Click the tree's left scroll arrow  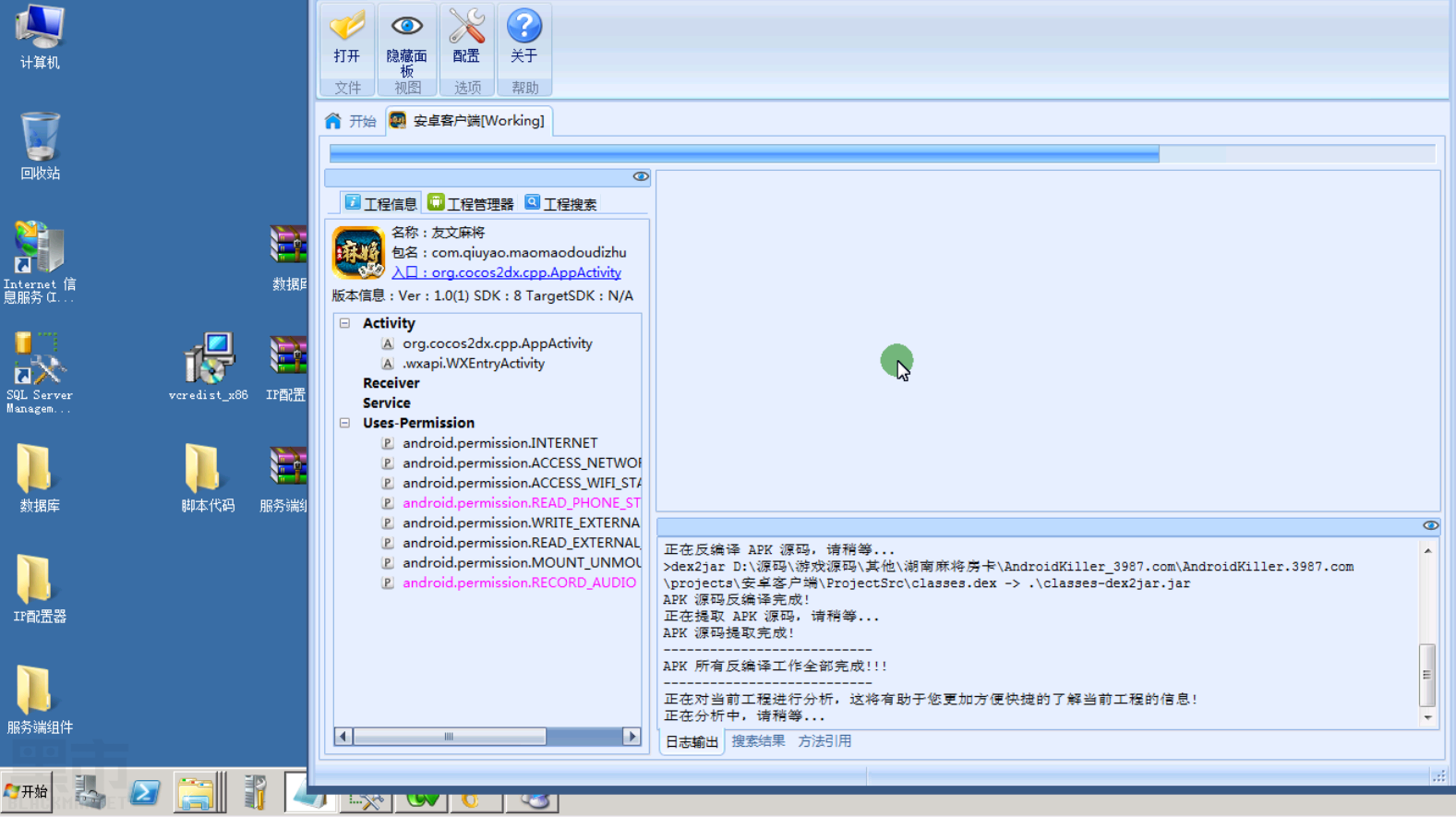[x=343, y=737]
